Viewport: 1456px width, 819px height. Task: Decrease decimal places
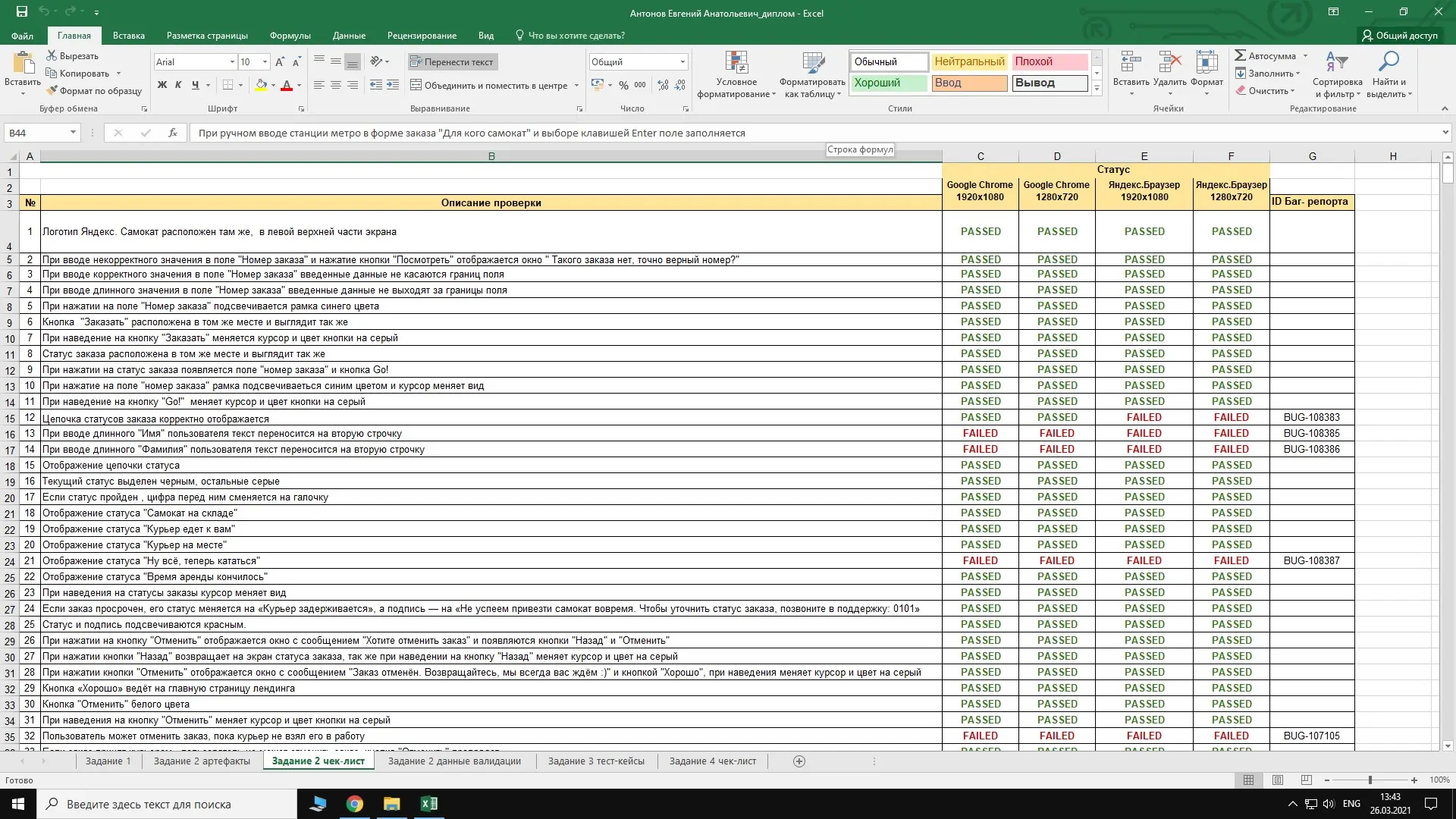tap(680, 85)
